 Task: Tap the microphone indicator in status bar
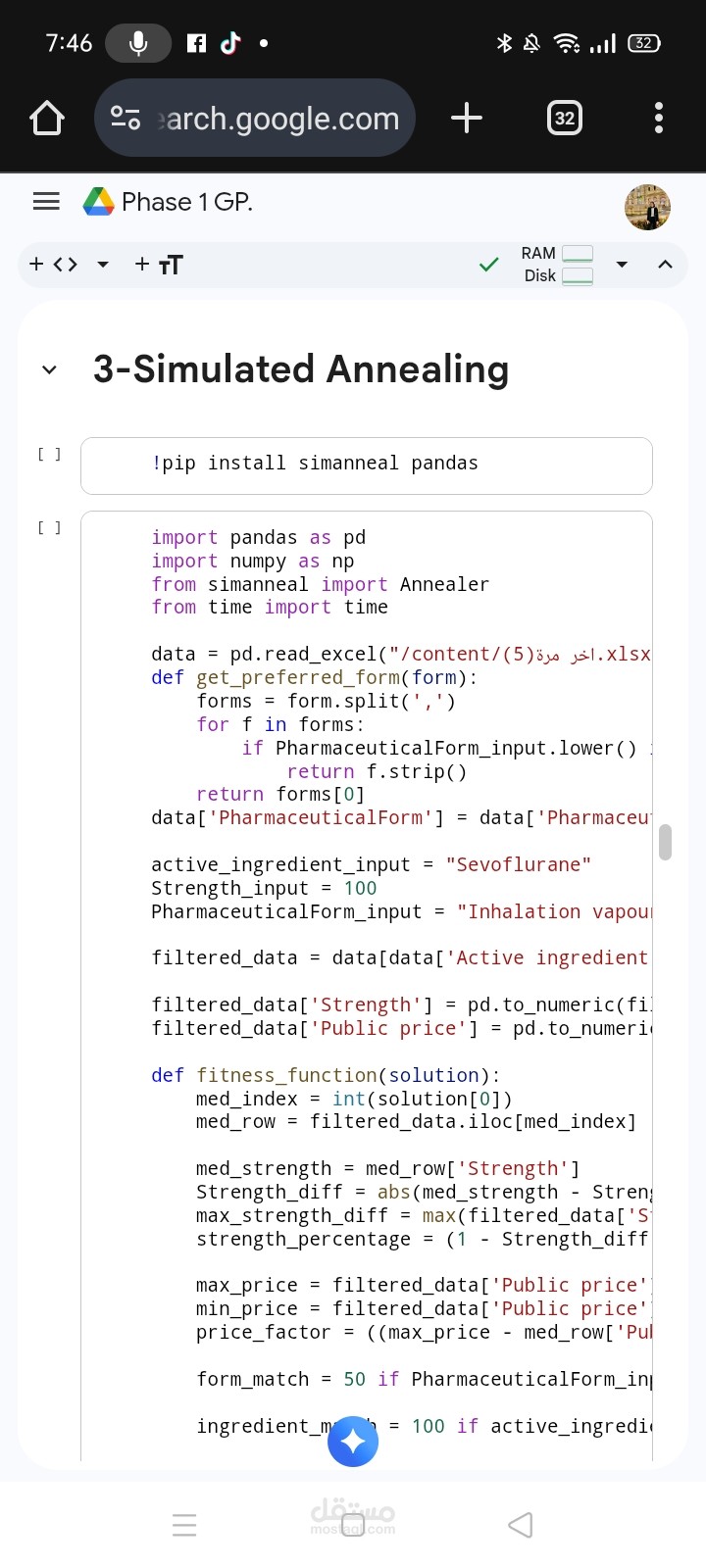point(138,43)
